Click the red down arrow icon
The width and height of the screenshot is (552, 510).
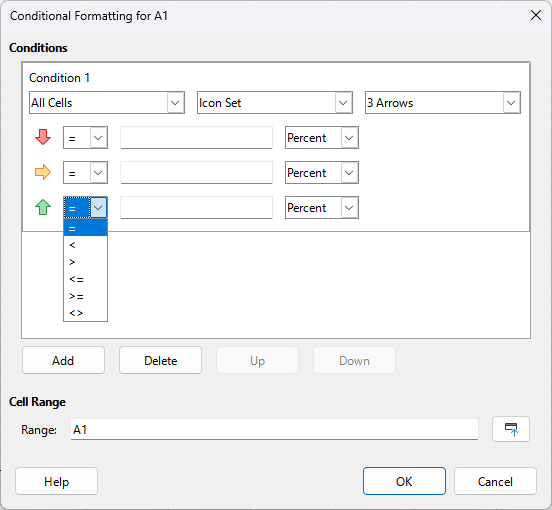tap(43, 137)
